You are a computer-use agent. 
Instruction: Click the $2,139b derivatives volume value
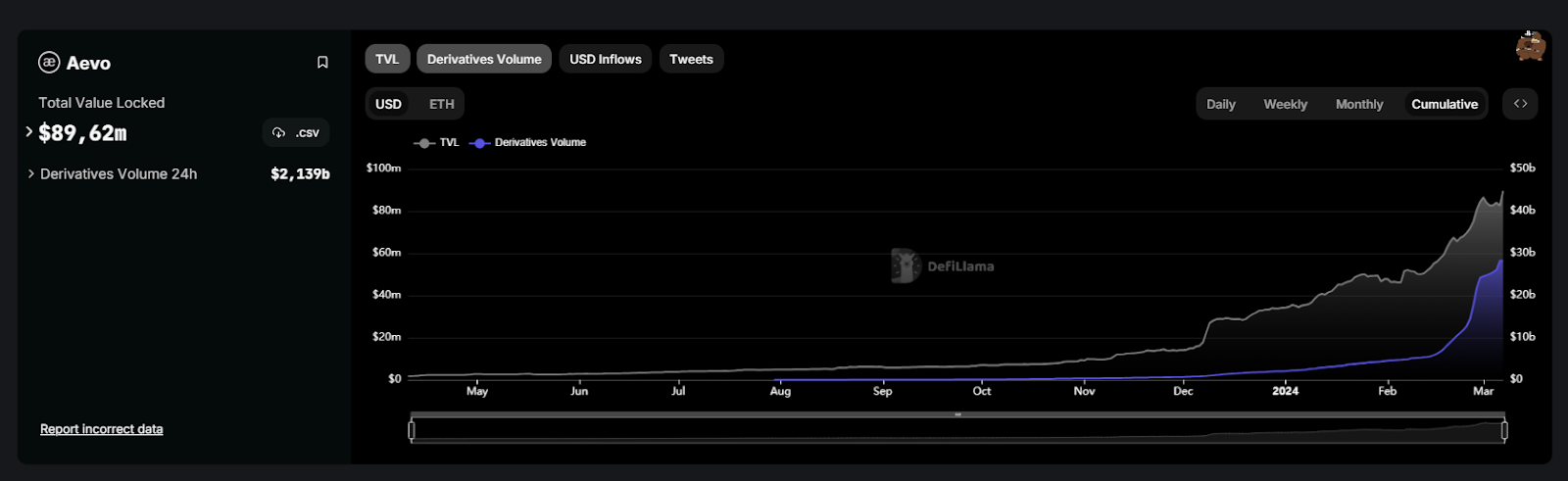click(x=300, y=174)
